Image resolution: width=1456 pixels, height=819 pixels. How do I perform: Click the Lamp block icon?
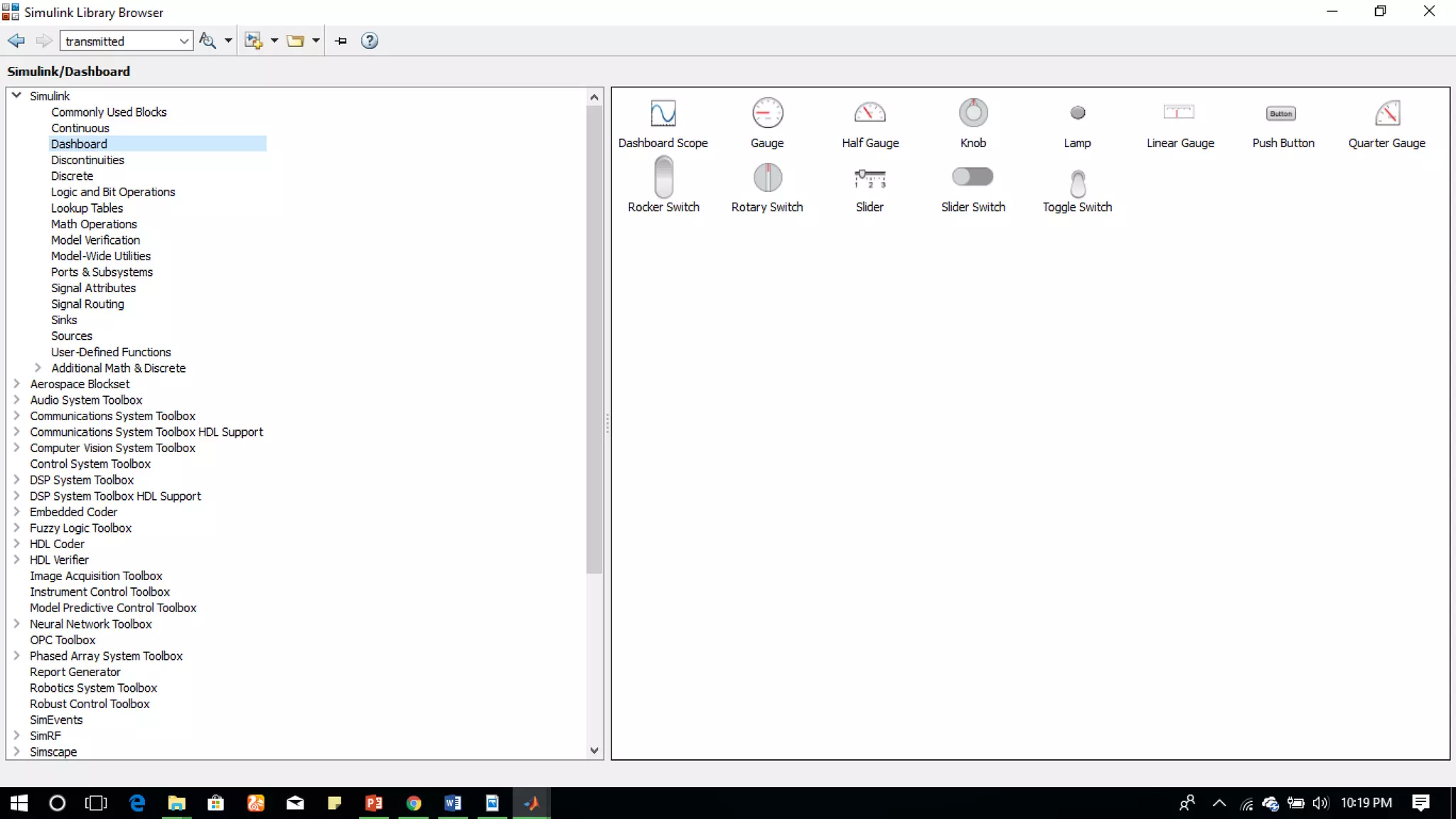(x=1077, y=113)
